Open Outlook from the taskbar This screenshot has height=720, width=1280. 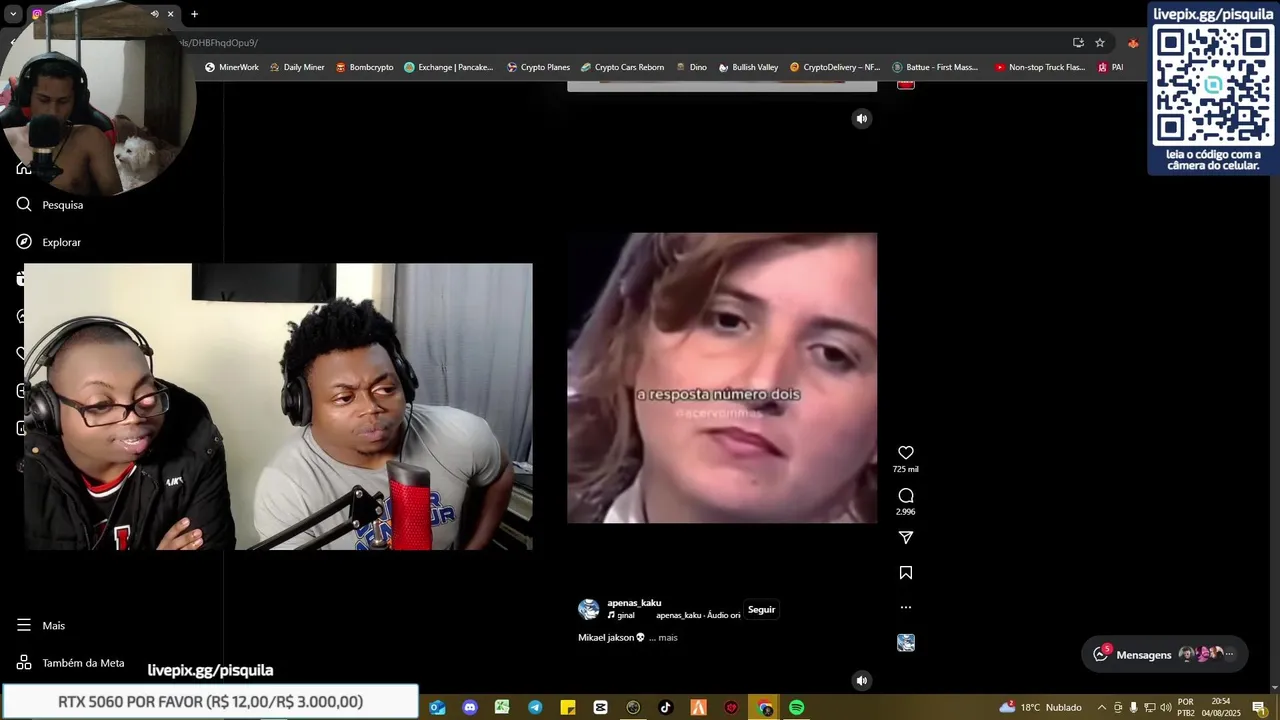tap(438, 707)
